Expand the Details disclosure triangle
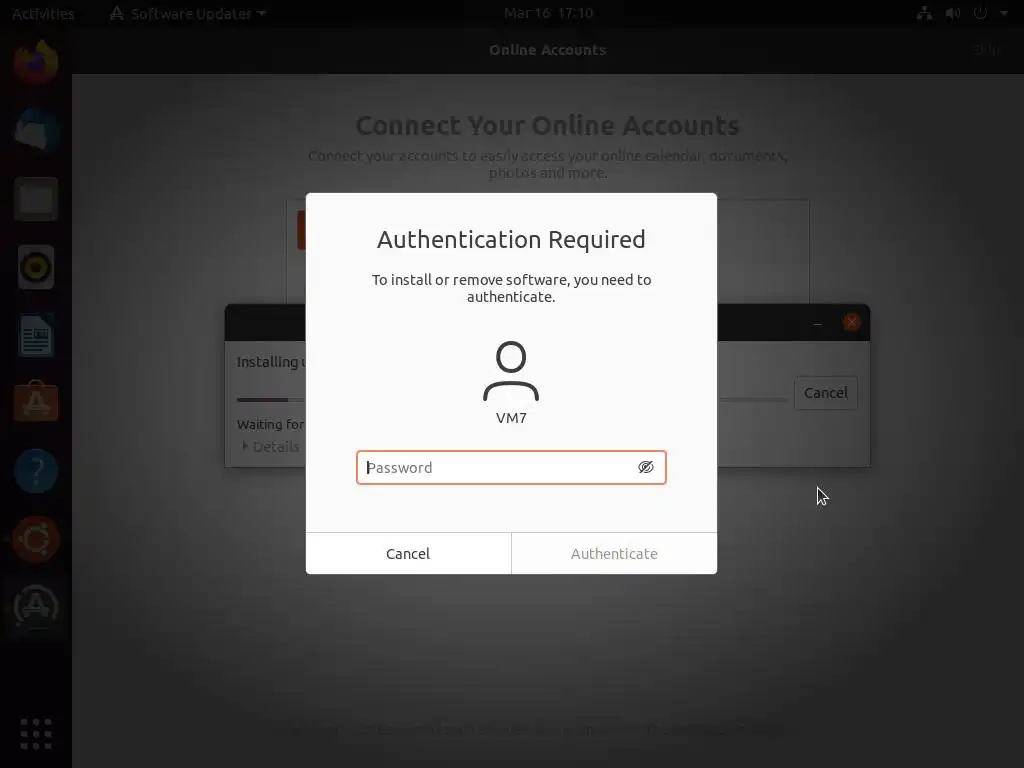This screenshot has width=1024, height=768. coord(245,446)
